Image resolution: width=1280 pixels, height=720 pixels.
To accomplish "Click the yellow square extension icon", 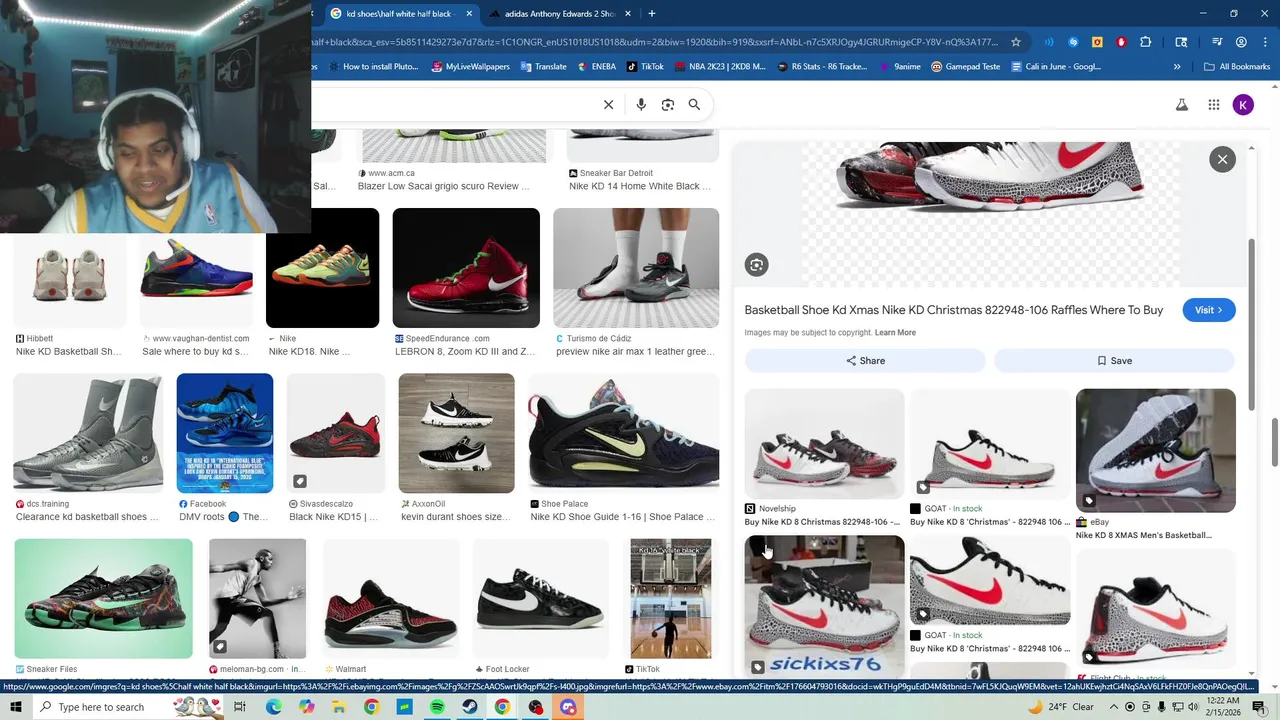I will (1097, 42).
